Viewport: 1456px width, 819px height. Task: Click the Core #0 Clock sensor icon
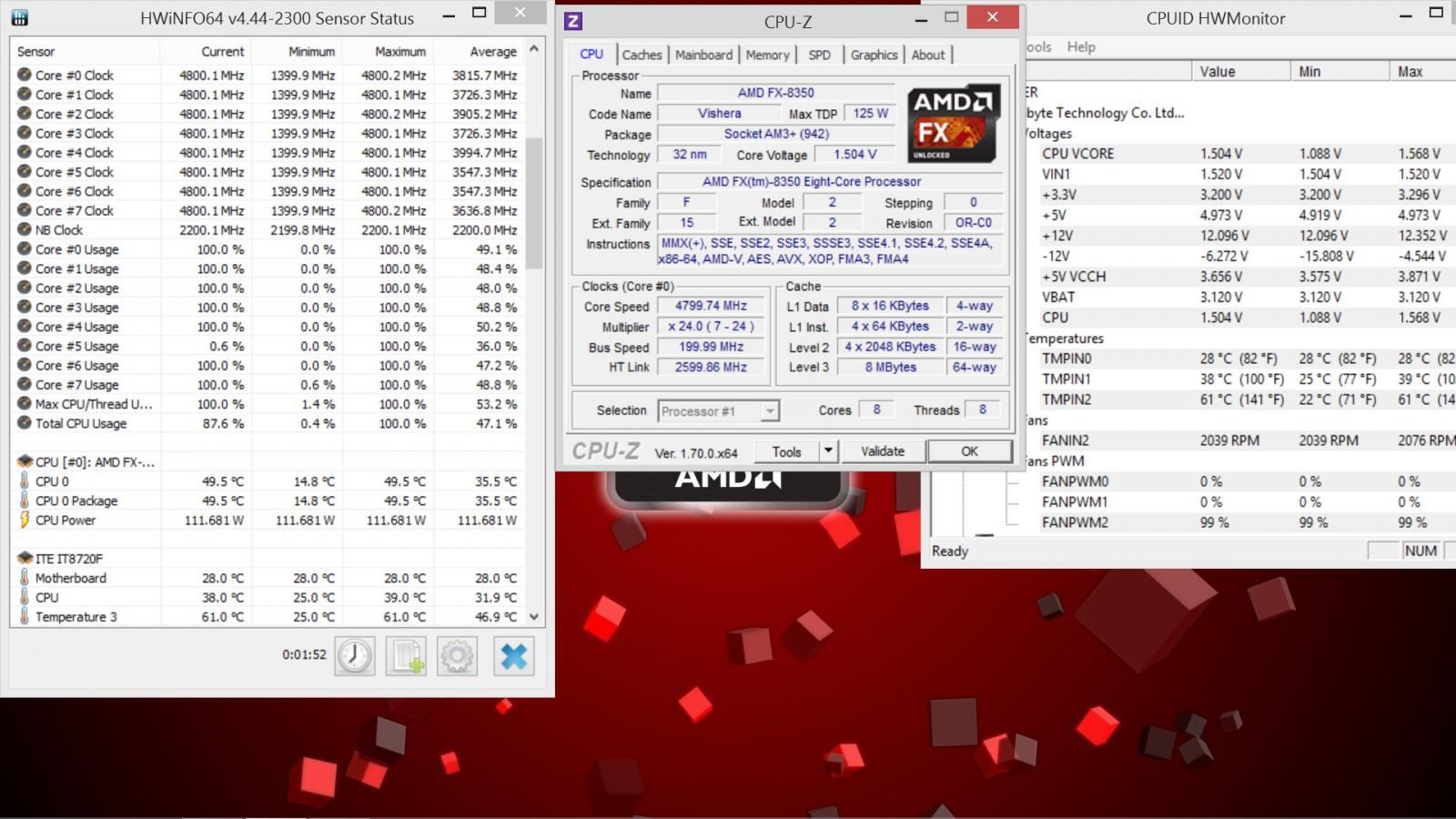tap(25, 75)
